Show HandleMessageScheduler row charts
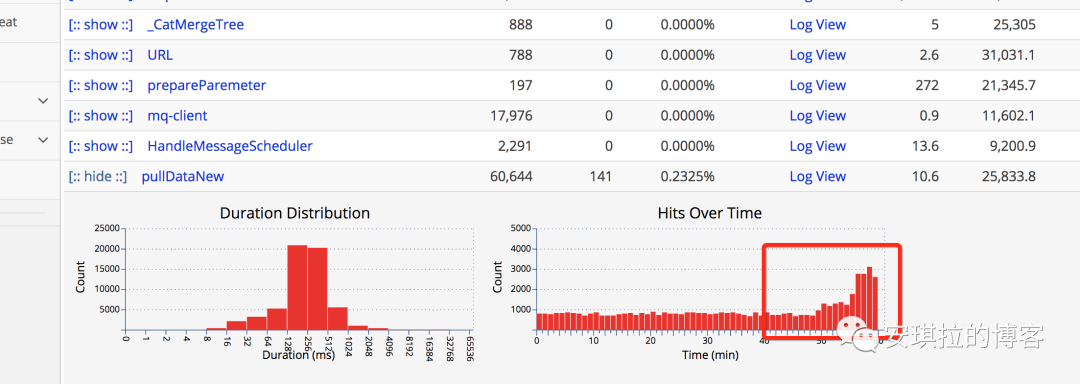 101,146
